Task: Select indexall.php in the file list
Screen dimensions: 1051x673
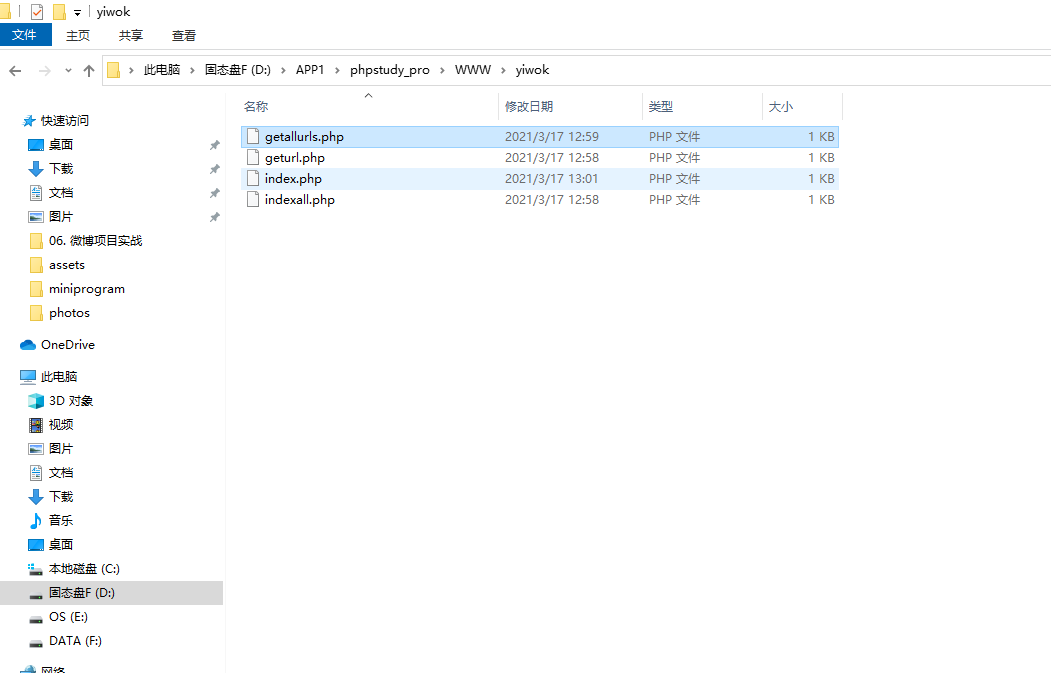Action: pos(299,200)
